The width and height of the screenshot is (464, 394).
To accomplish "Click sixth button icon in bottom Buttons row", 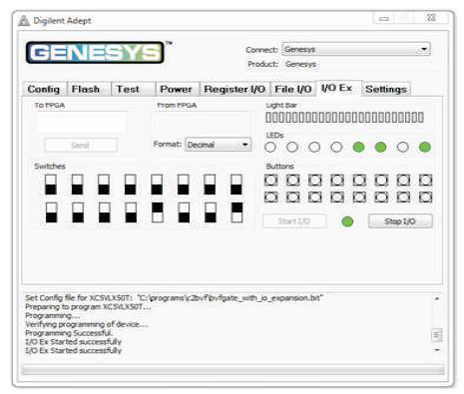I will [x=381, y=197].
